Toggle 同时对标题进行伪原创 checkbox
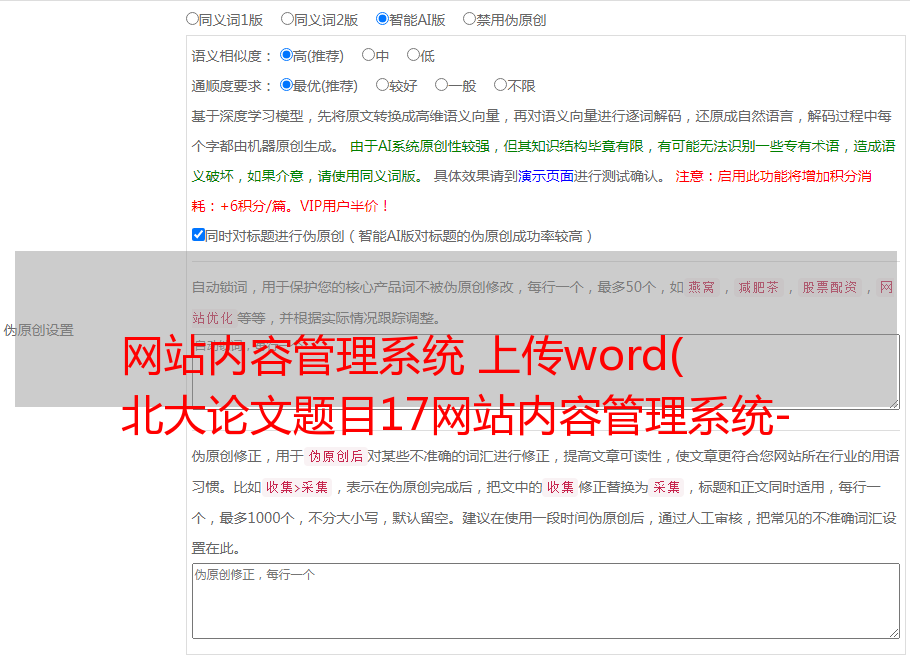 [198, 235]
